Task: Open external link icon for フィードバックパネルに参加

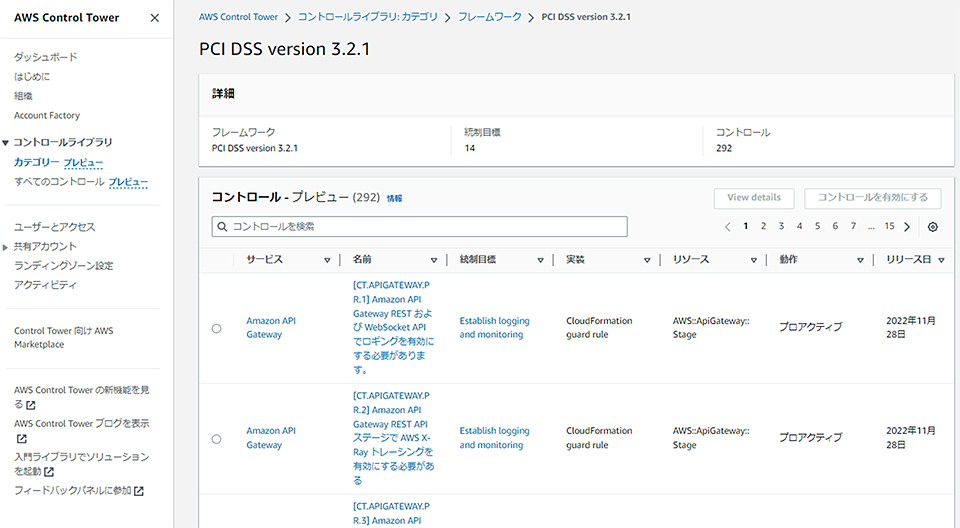Action: point(139,491)
